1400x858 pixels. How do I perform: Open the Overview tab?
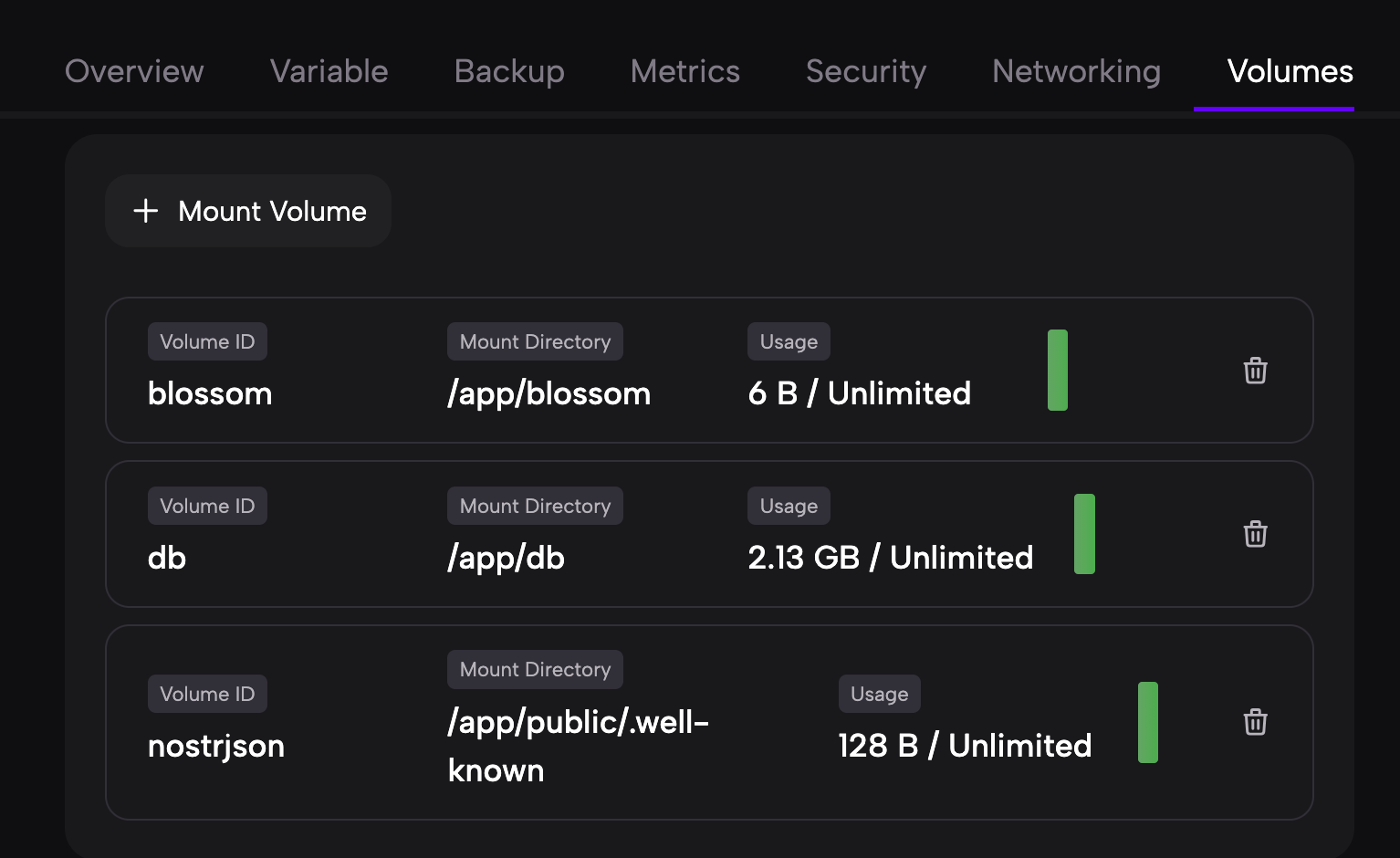pyautogui.click(x=134, y=71)
